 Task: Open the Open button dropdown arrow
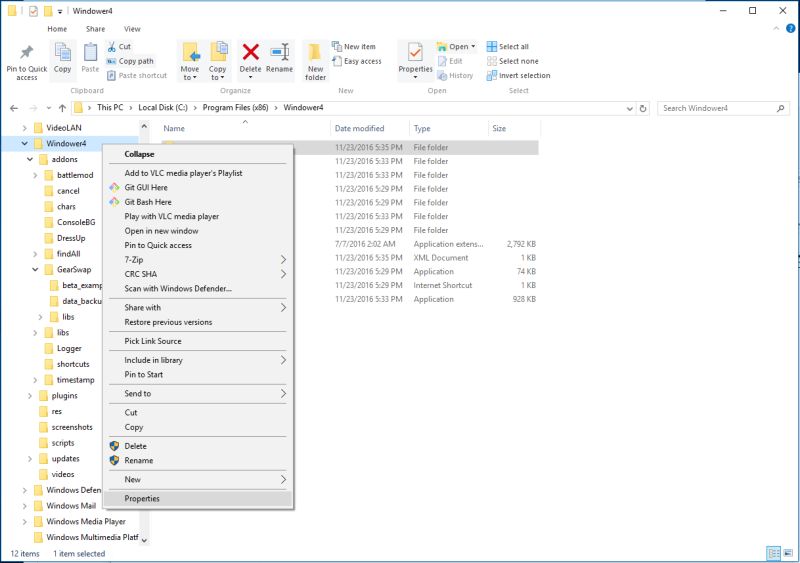click(x=473, y=46)
